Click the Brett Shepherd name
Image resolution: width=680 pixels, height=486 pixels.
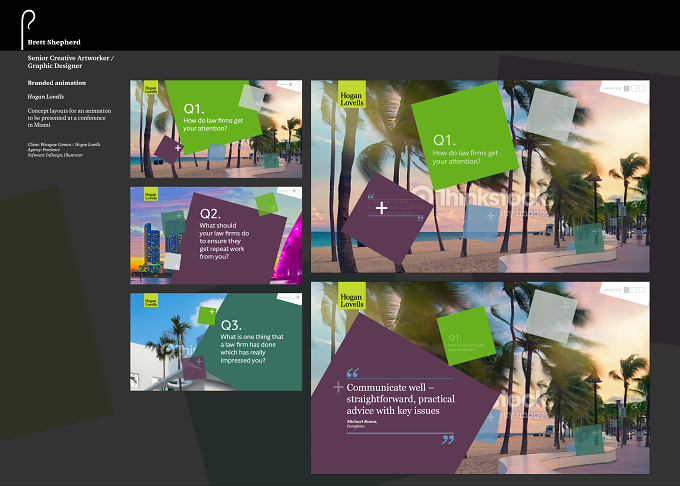[54, 42]
